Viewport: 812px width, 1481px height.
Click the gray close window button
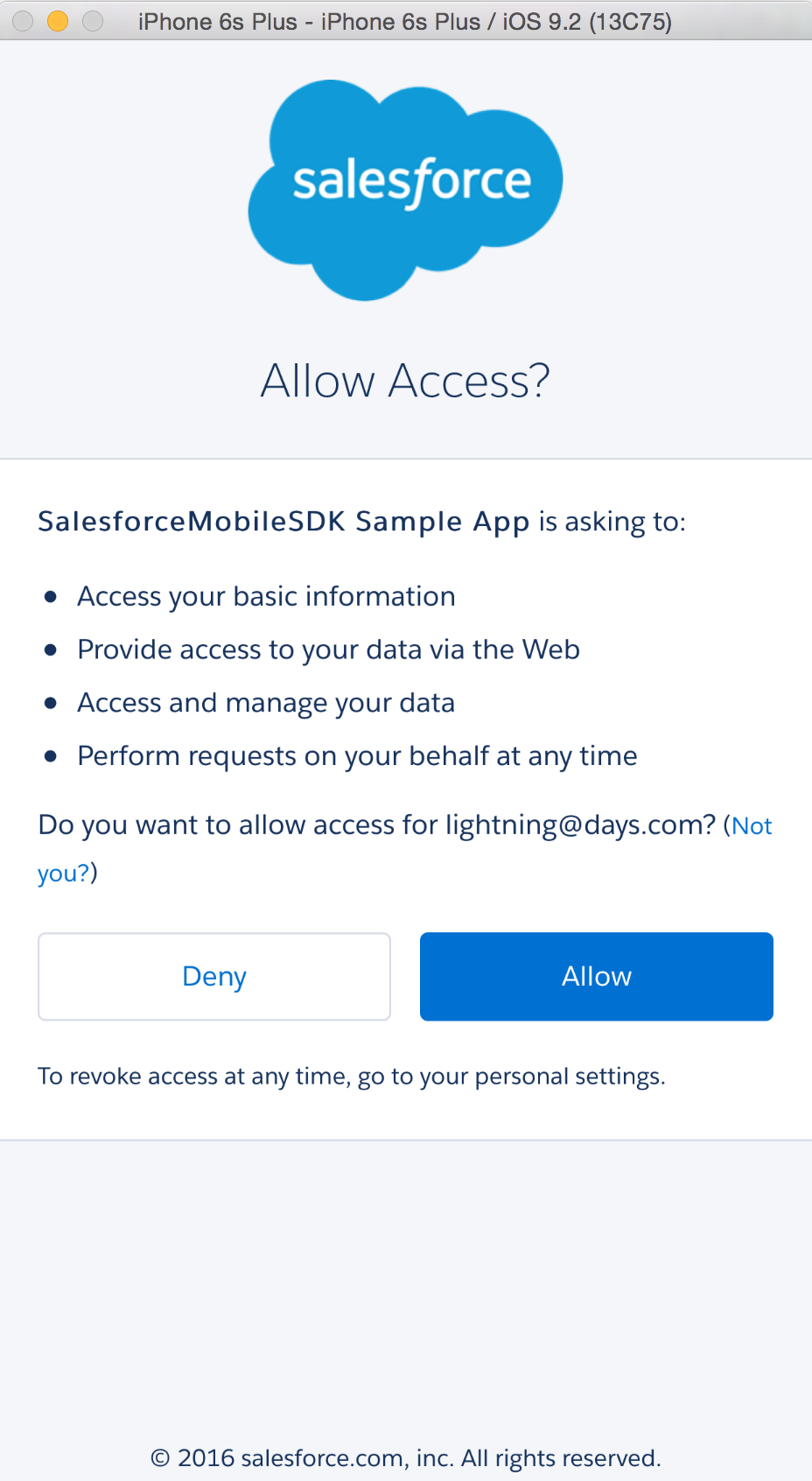point(23,21)
